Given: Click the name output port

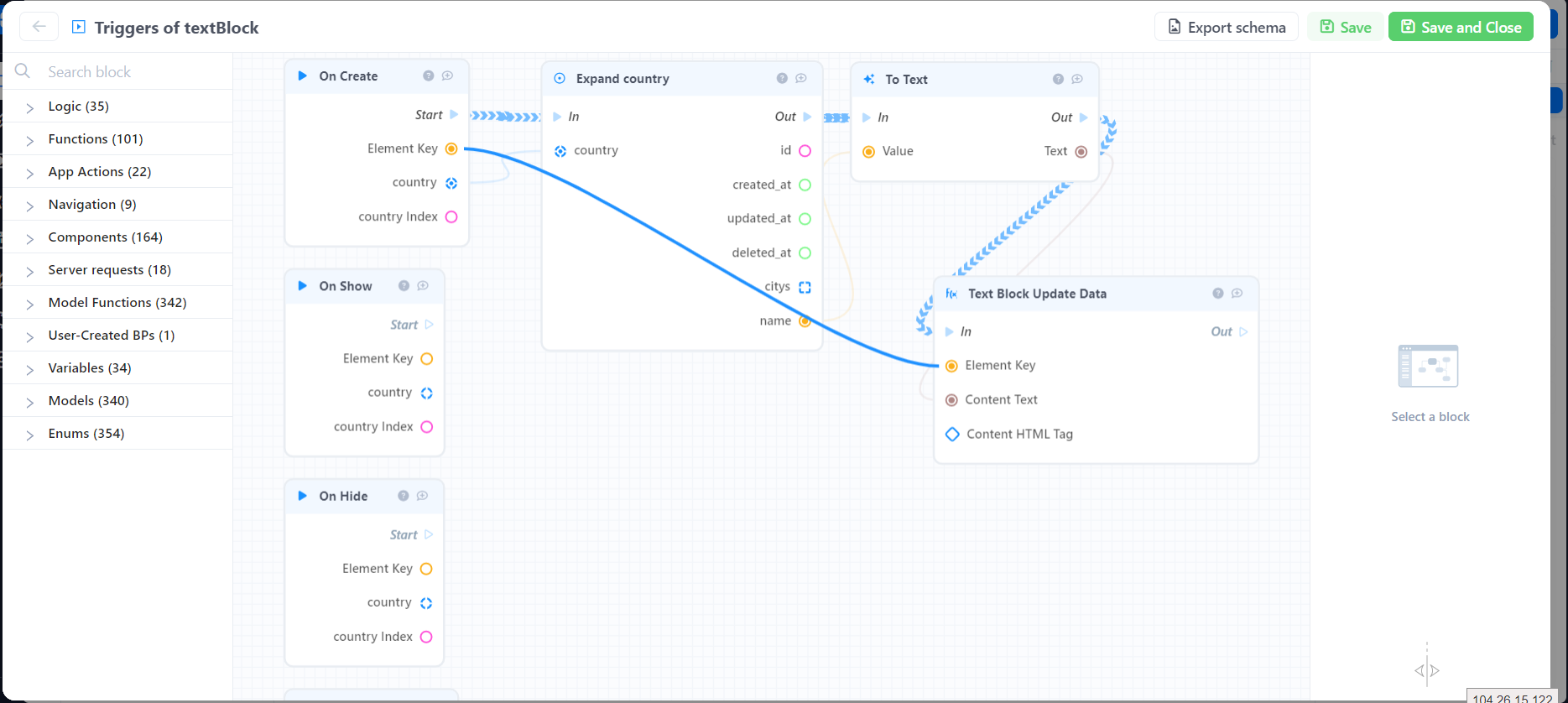Looking at the screenshot, I should pos(805,321).
